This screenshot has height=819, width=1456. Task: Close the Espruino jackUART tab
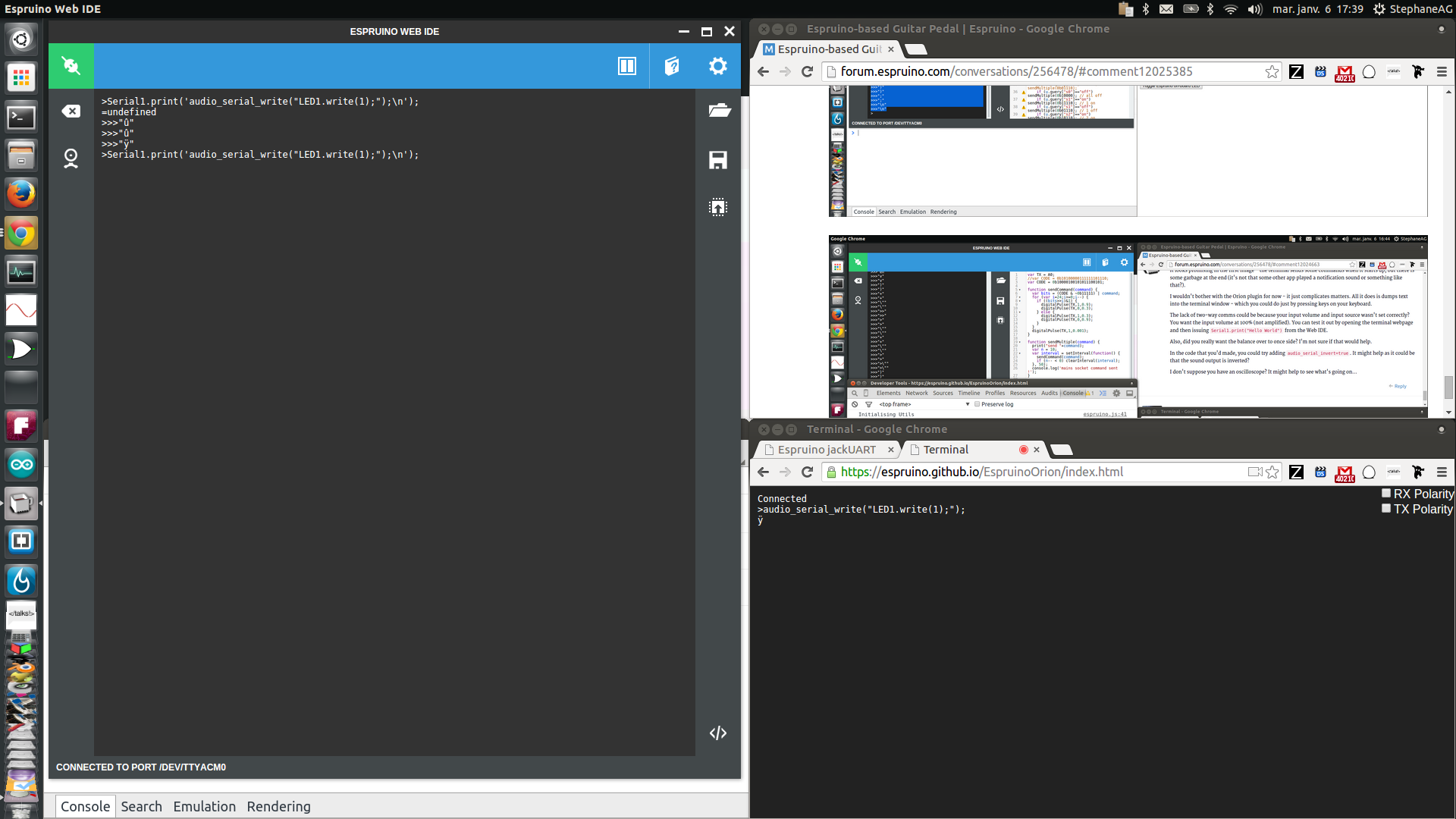coord(891,450)
